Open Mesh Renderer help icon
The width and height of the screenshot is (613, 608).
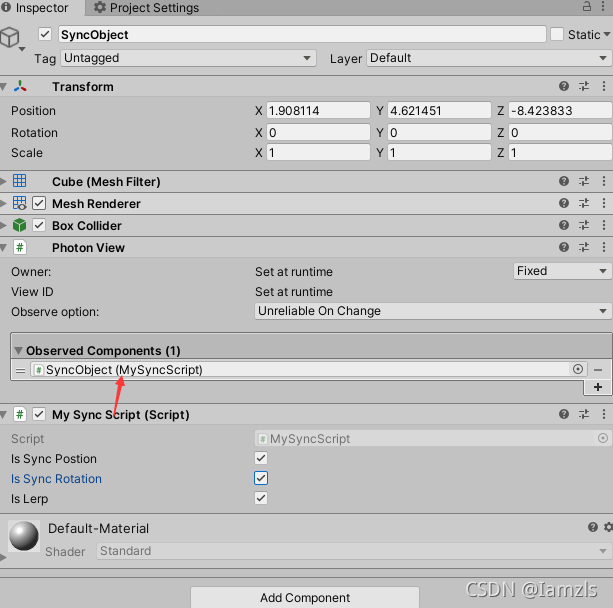[563, 203]
